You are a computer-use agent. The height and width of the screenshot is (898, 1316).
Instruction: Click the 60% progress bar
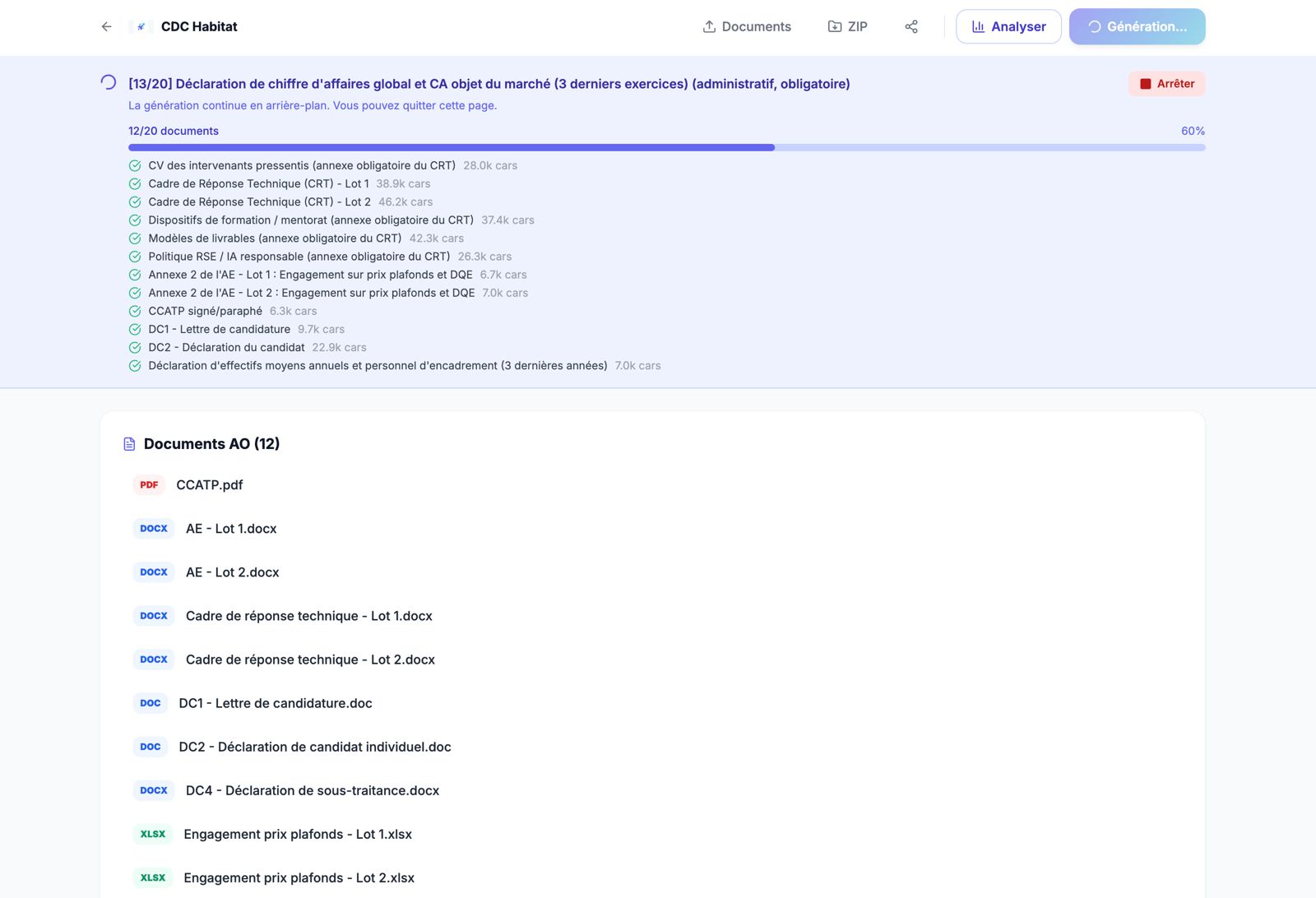pyautogui.click(x=666, y=147)
